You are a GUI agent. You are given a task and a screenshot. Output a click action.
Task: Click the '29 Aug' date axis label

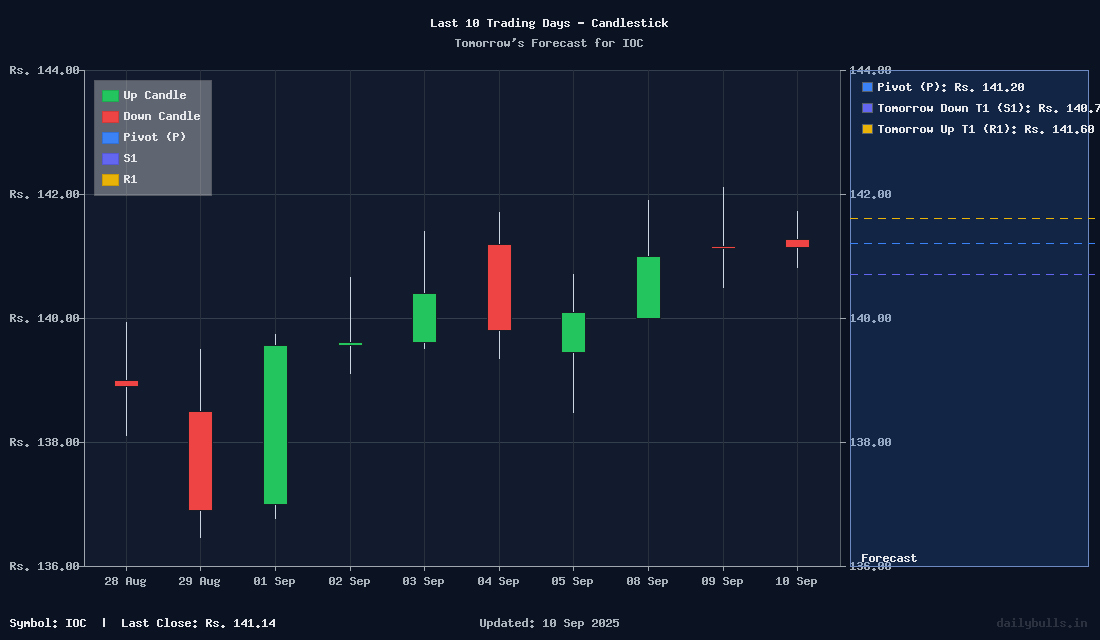(199, 581)
